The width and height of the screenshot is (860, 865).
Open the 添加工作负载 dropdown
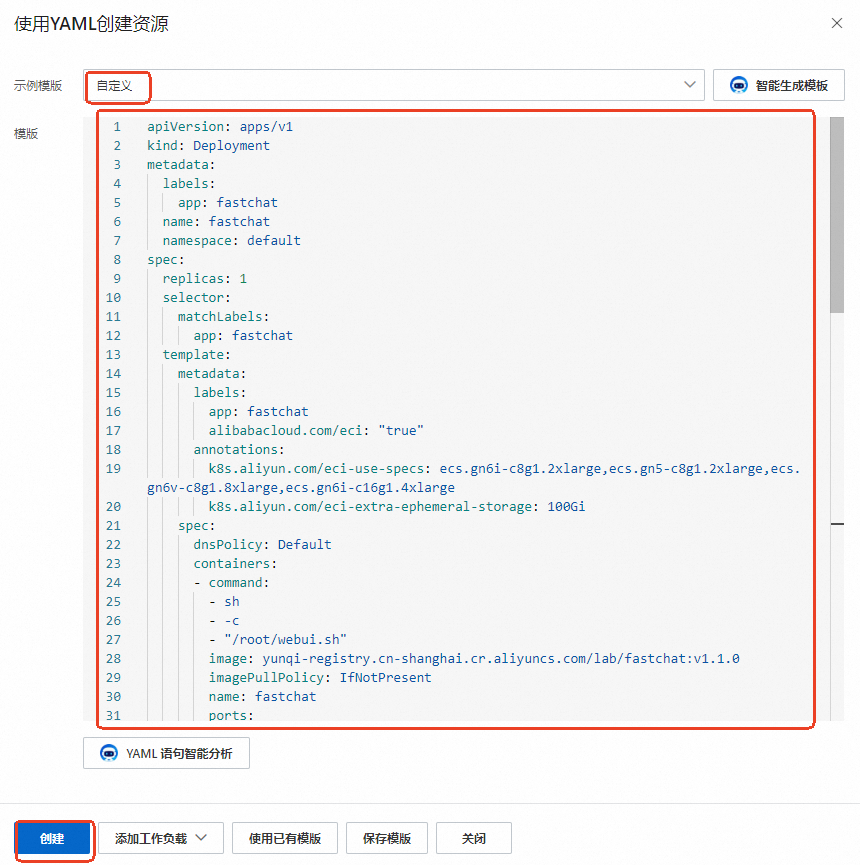pos(161,839)
